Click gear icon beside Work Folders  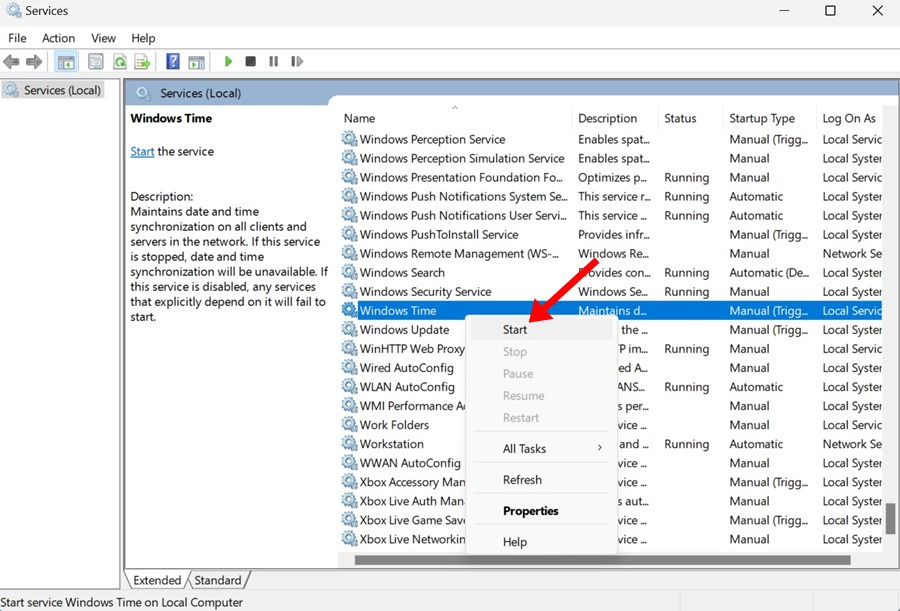[x=349, y=424]
